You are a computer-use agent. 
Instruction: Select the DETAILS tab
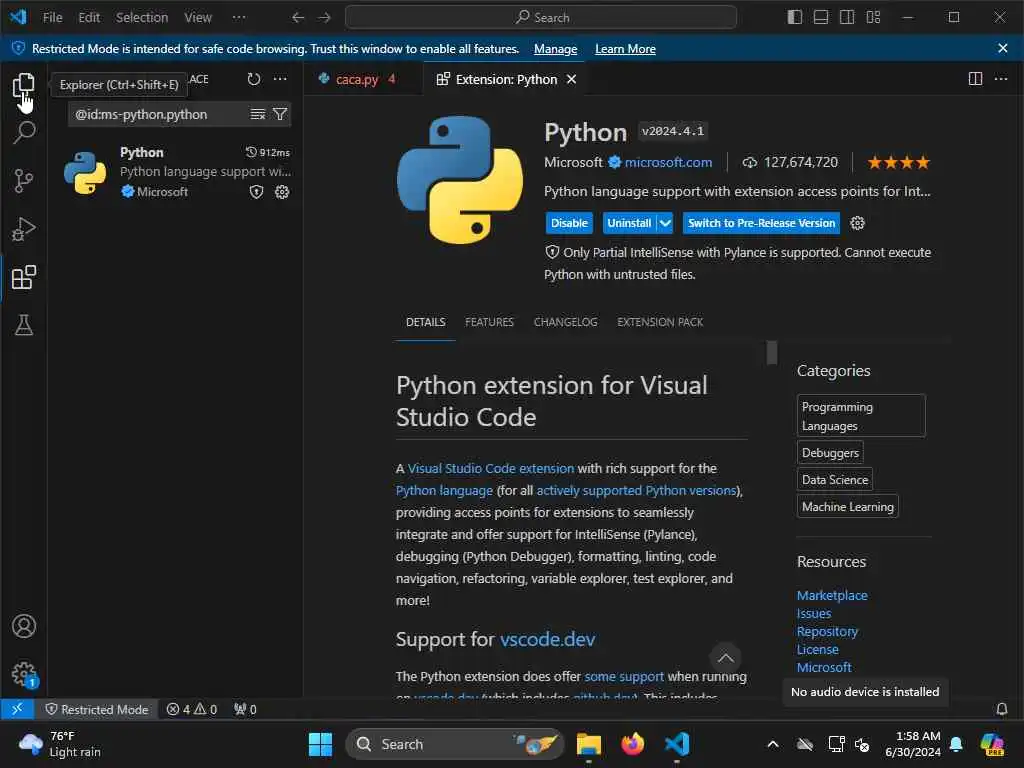click(x=426, y=322)
